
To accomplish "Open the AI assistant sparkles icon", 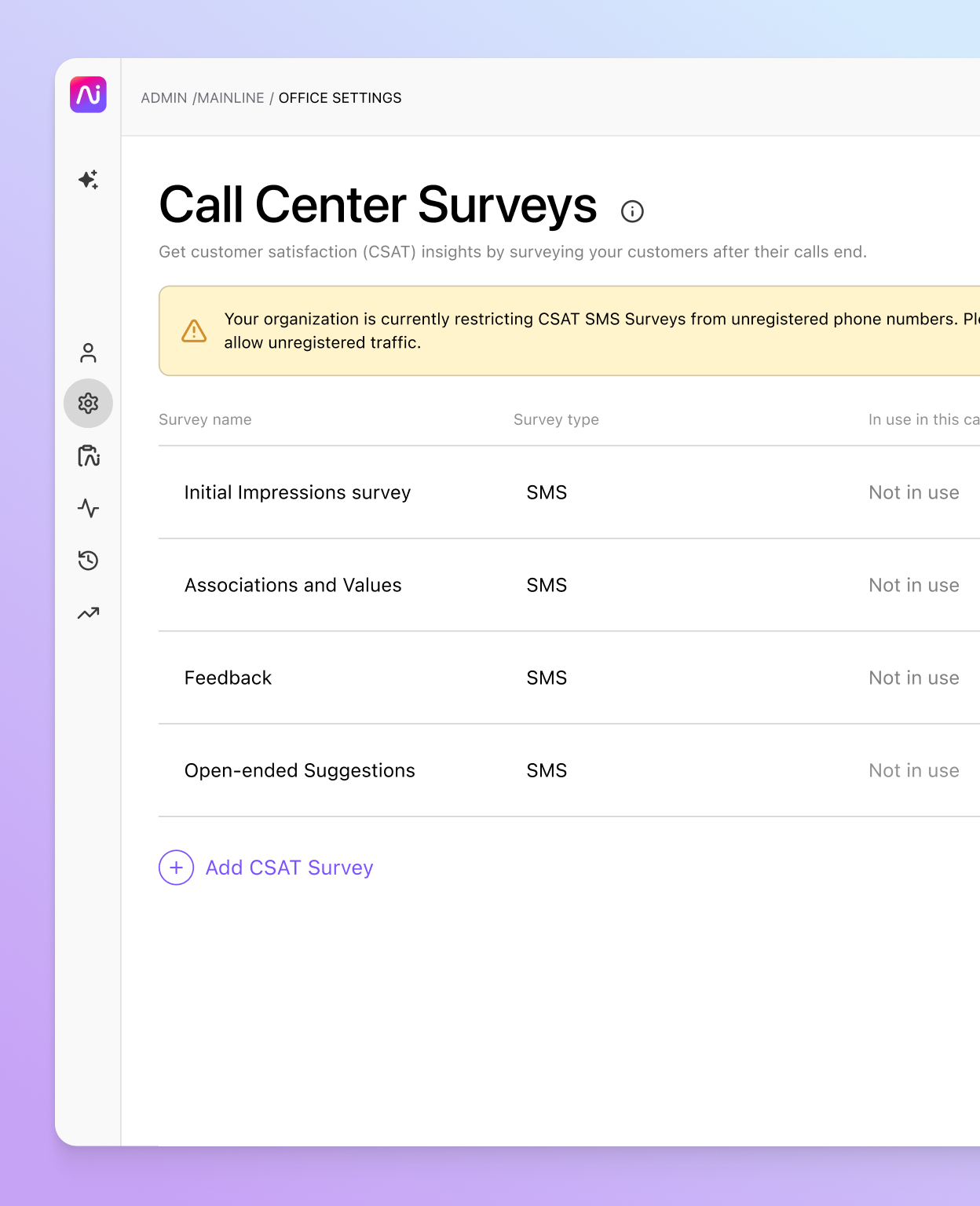I will point(88,180).
